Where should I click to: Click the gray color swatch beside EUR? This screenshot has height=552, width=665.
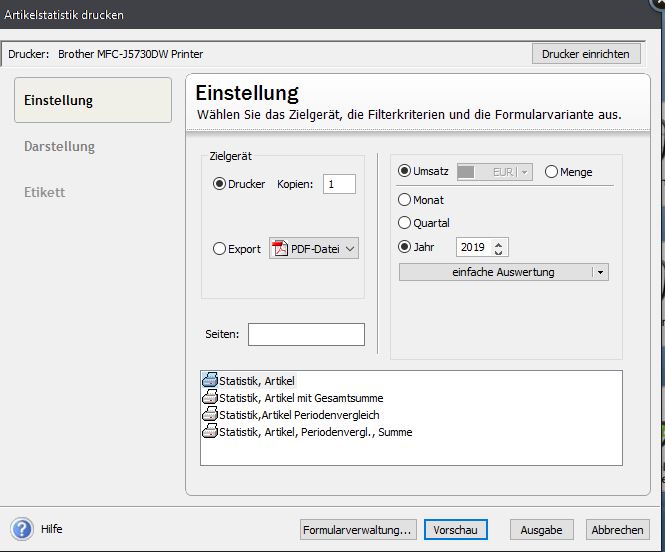point(466,172)
